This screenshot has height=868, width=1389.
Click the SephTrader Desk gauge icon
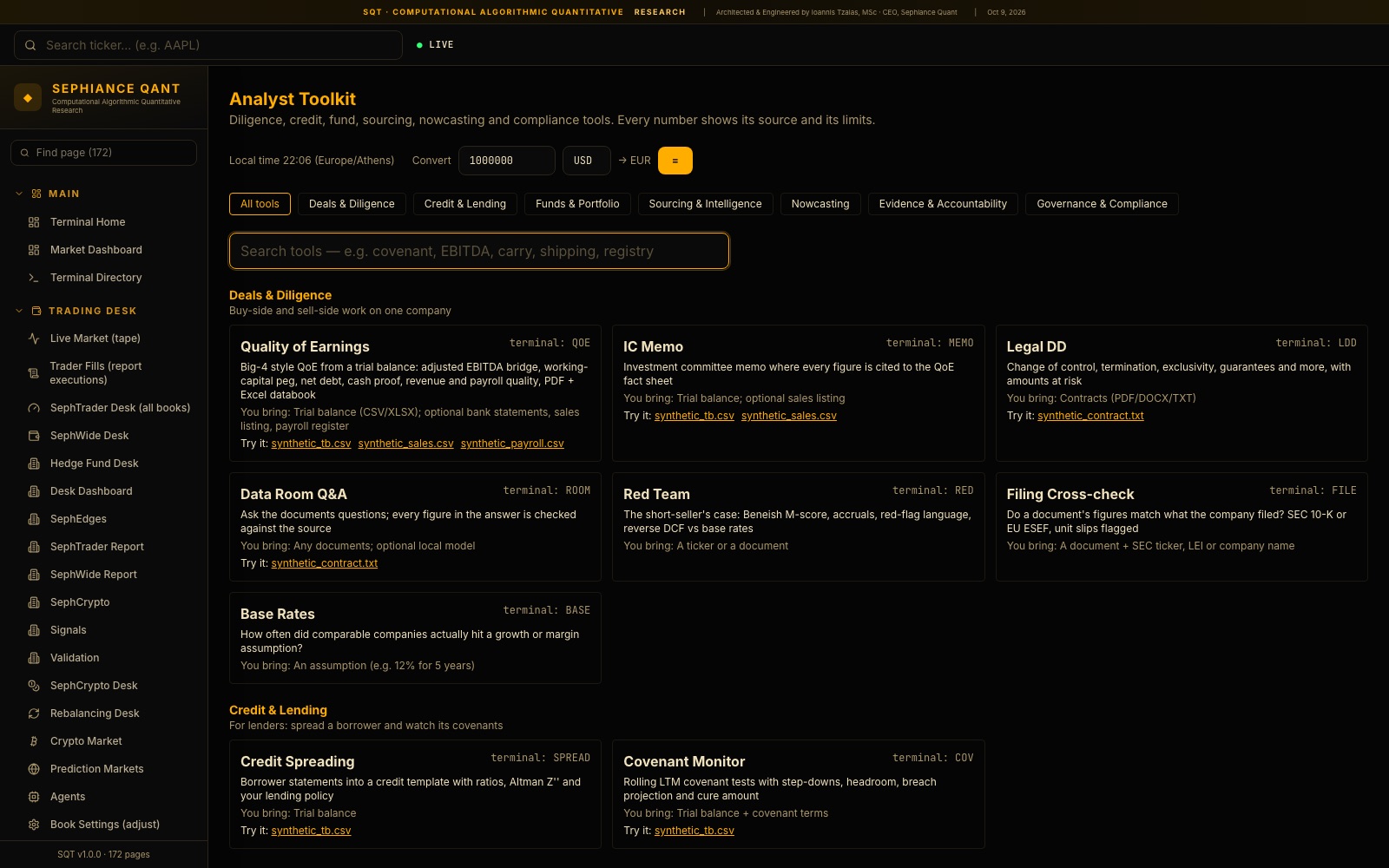coord(34,408)
